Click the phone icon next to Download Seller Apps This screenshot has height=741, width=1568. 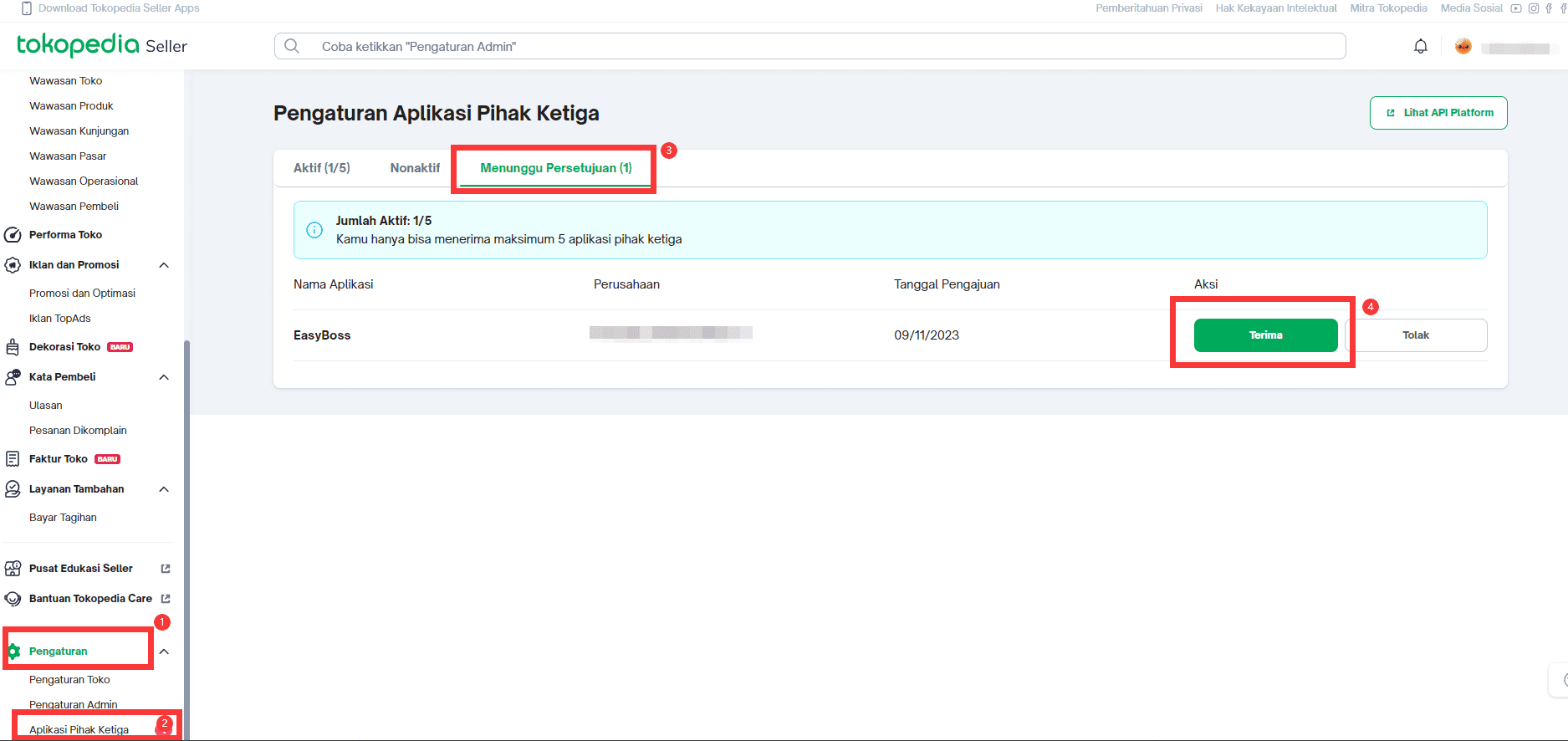tap(27, 8)
